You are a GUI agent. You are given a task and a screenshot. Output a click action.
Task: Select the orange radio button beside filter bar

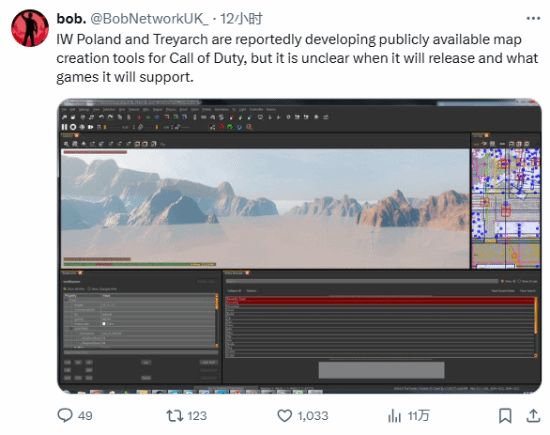point(503,281)
